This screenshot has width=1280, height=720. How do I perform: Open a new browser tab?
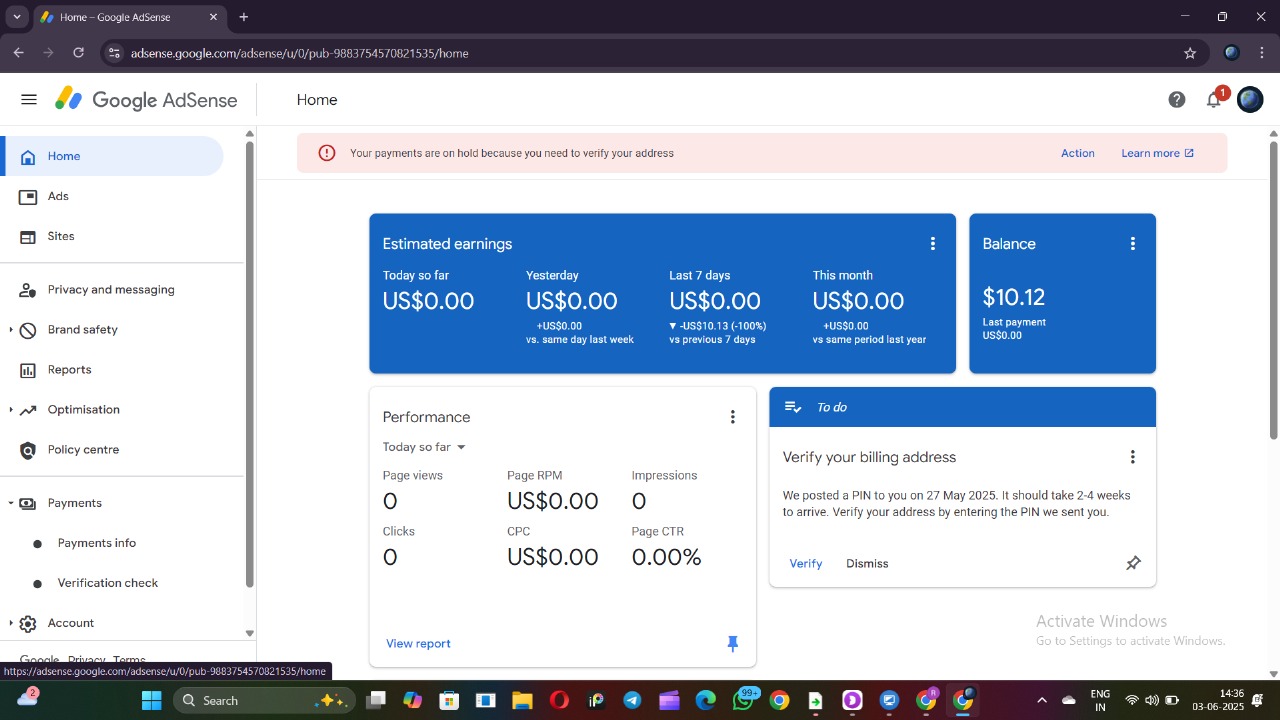click(x=244, y=17)
